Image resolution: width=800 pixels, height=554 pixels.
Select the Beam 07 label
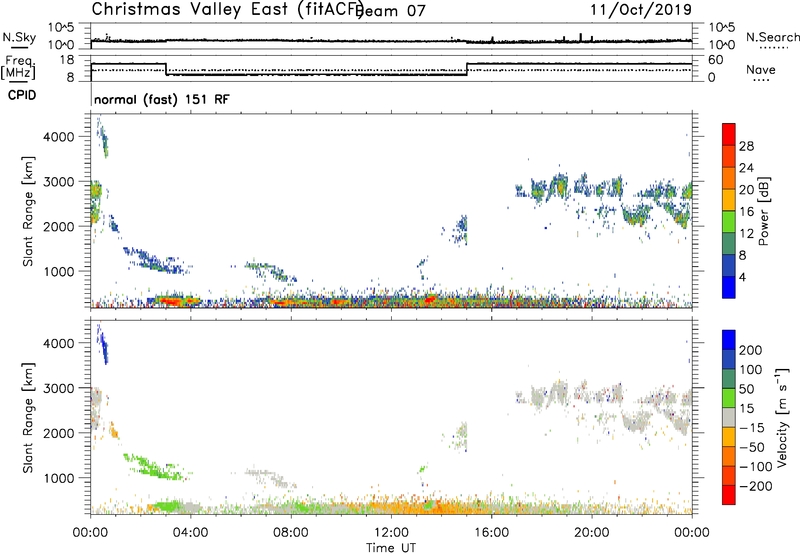[x=392, y=11]
